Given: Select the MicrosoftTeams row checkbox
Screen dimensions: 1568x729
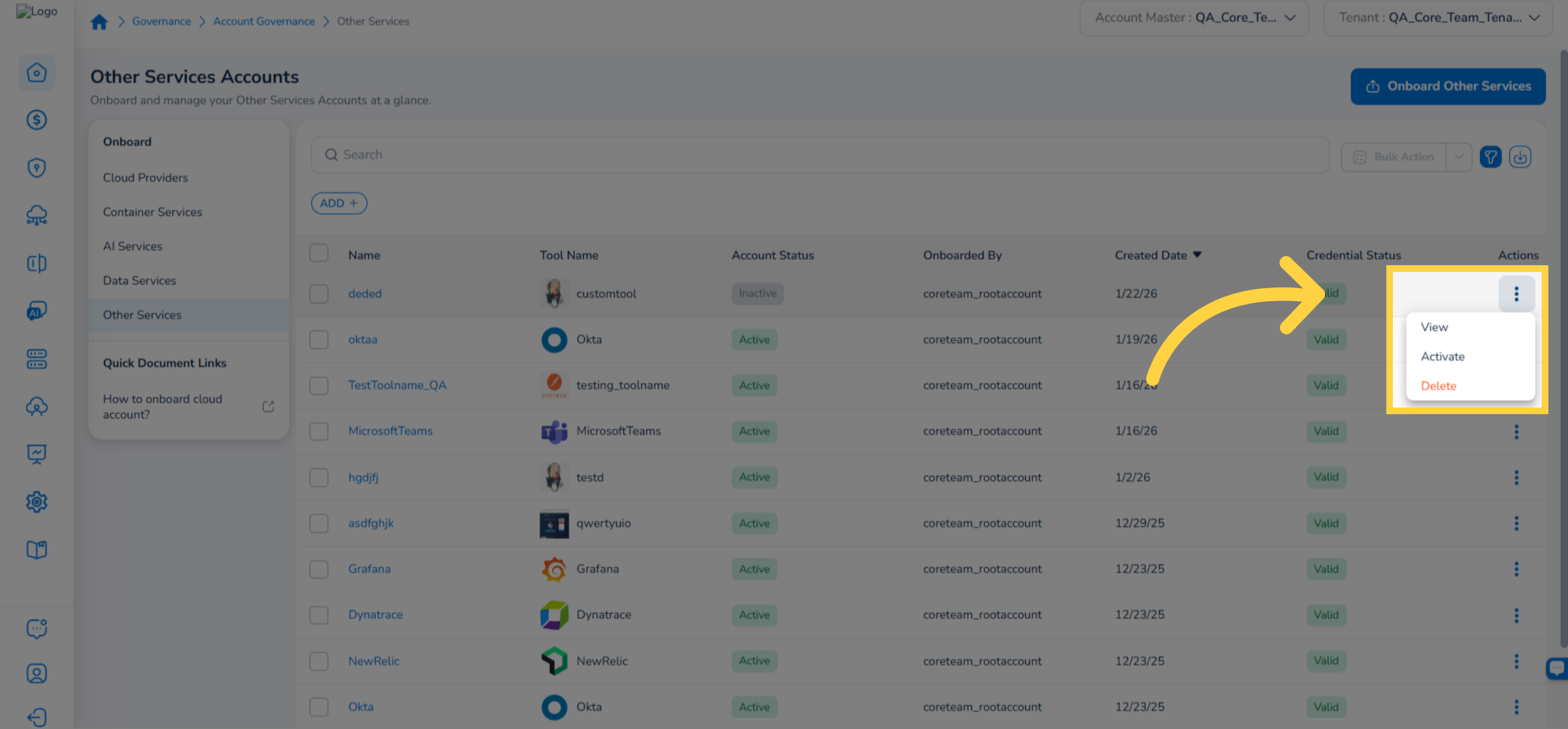Looking at the screenshot, I should (x=319, y=431).
